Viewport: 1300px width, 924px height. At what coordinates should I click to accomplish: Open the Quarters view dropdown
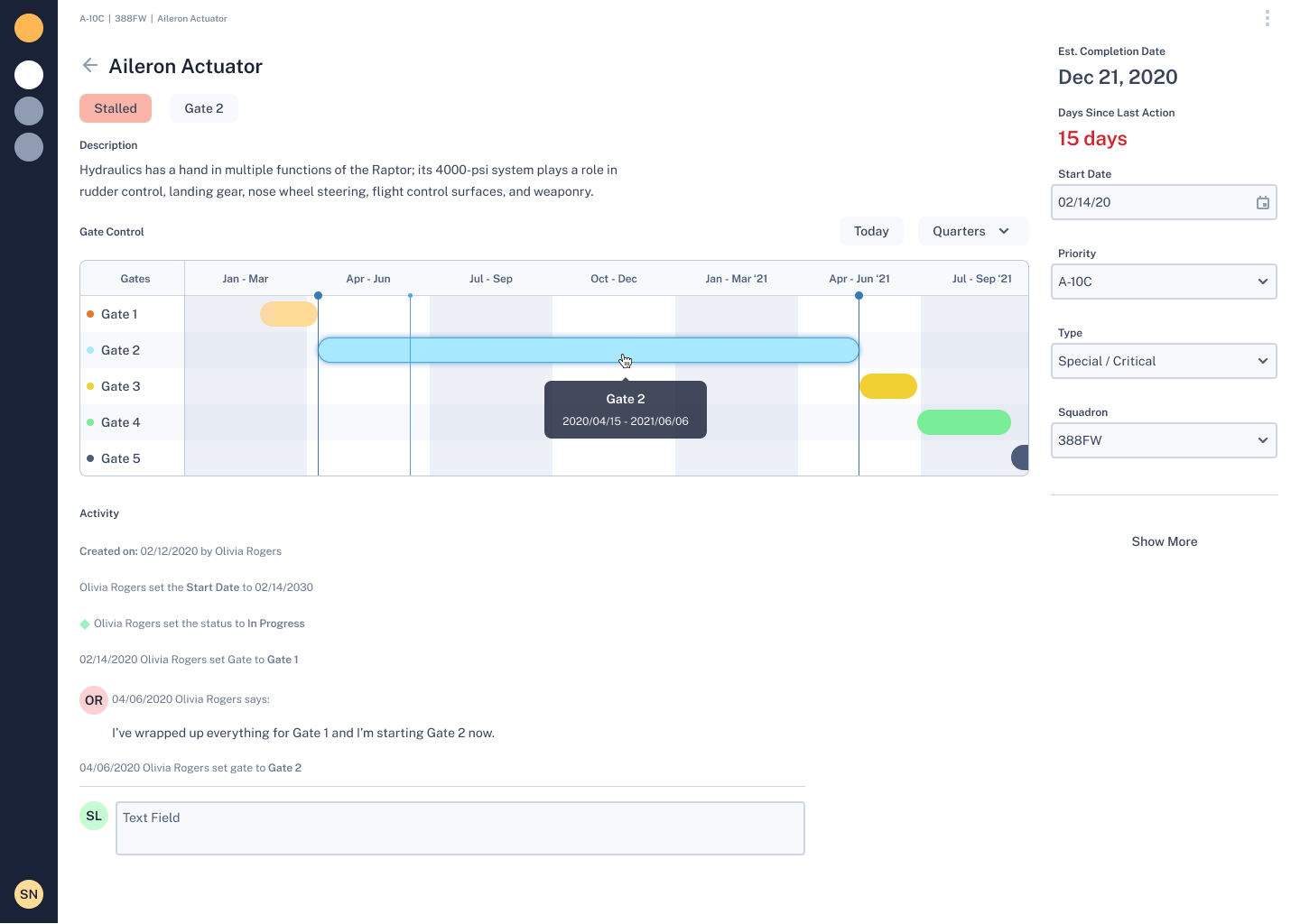972,231
